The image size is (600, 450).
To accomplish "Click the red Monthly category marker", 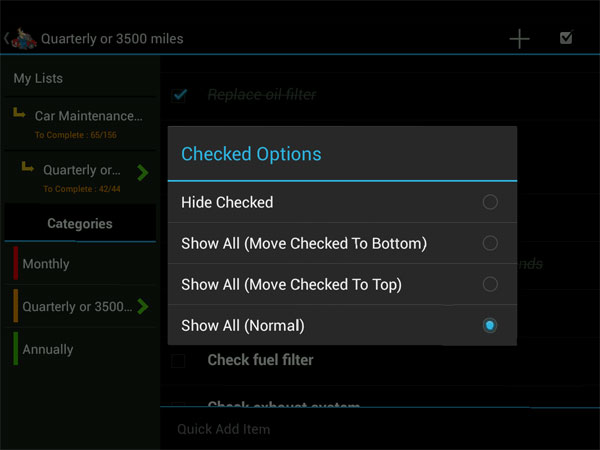I will pos(15,264).
